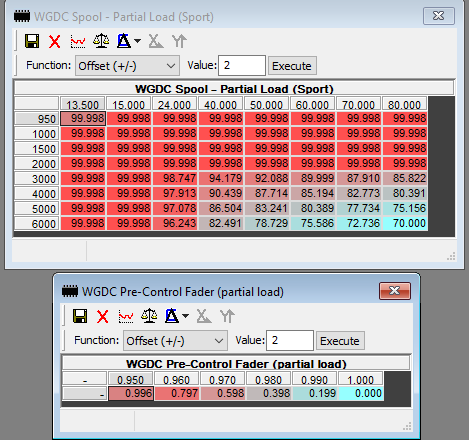Select column header 60.000
Viewport: 469px width, 440px height.
point(313,104)
